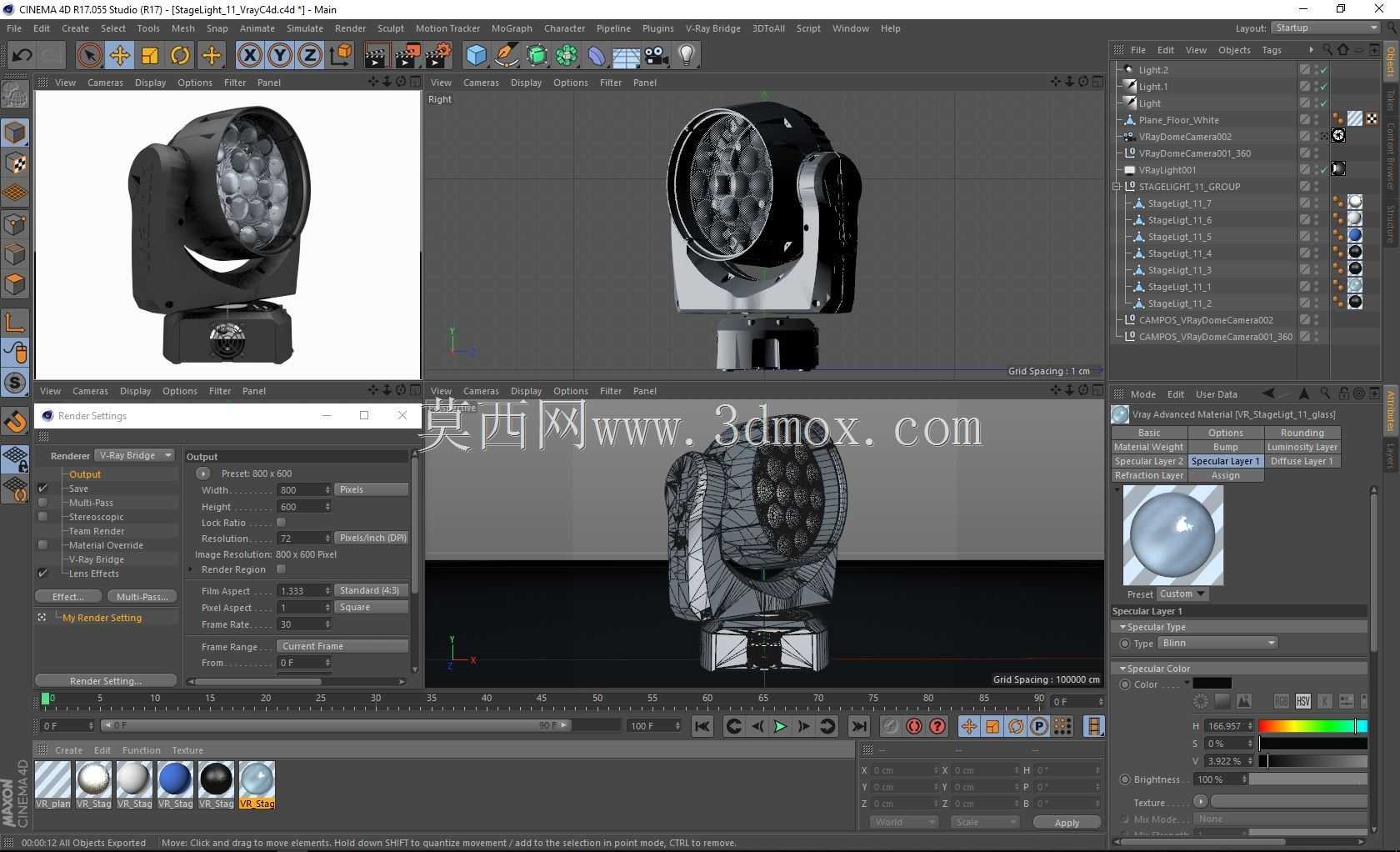This screenshot has width=1400, height=852.
Task: Click the Effect... button
Action: point(68,597)
